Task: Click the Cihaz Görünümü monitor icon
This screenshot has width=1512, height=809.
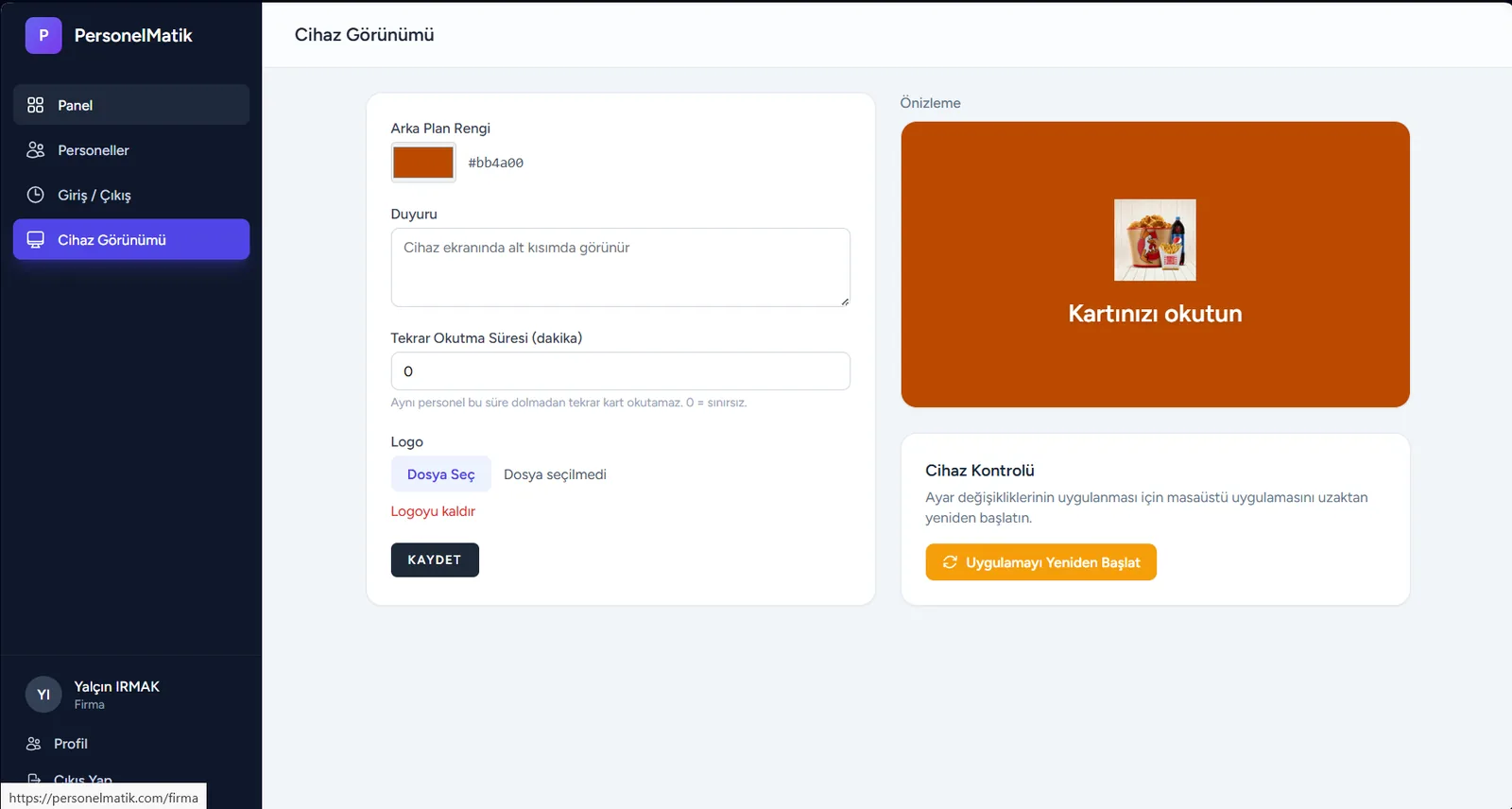Action: pos(36,239)
